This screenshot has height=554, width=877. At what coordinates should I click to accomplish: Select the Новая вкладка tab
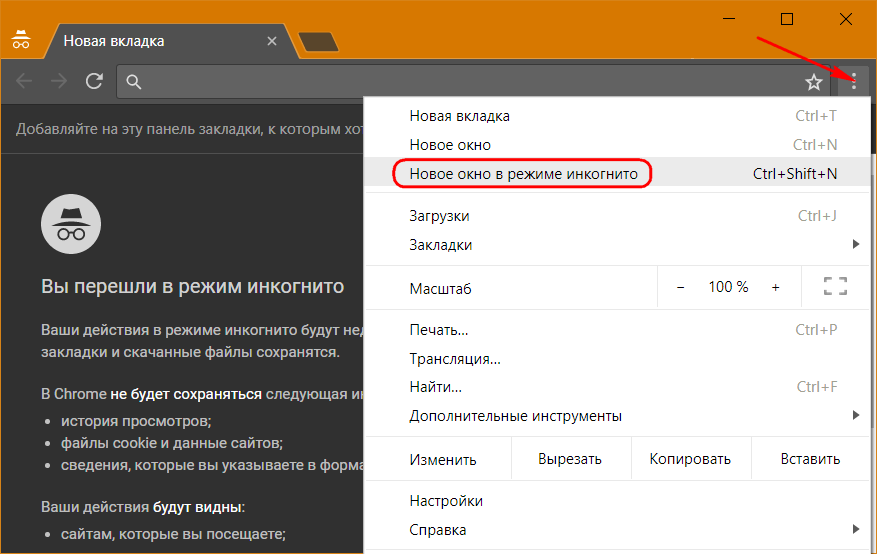click(x=150, y=41)
